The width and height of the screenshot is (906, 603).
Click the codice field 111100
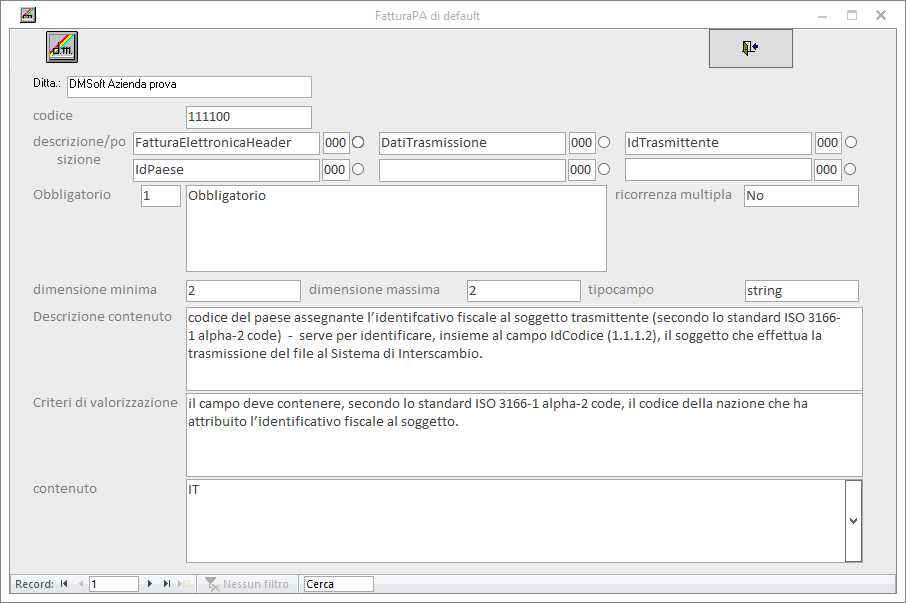tap(249, 117)
